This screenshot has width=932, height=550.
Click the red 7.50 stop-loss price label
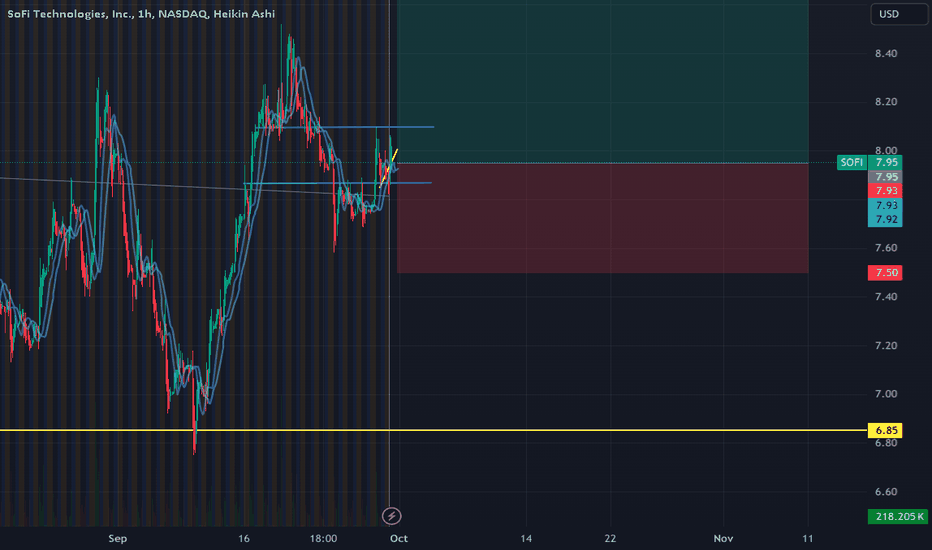click(886, 273)
